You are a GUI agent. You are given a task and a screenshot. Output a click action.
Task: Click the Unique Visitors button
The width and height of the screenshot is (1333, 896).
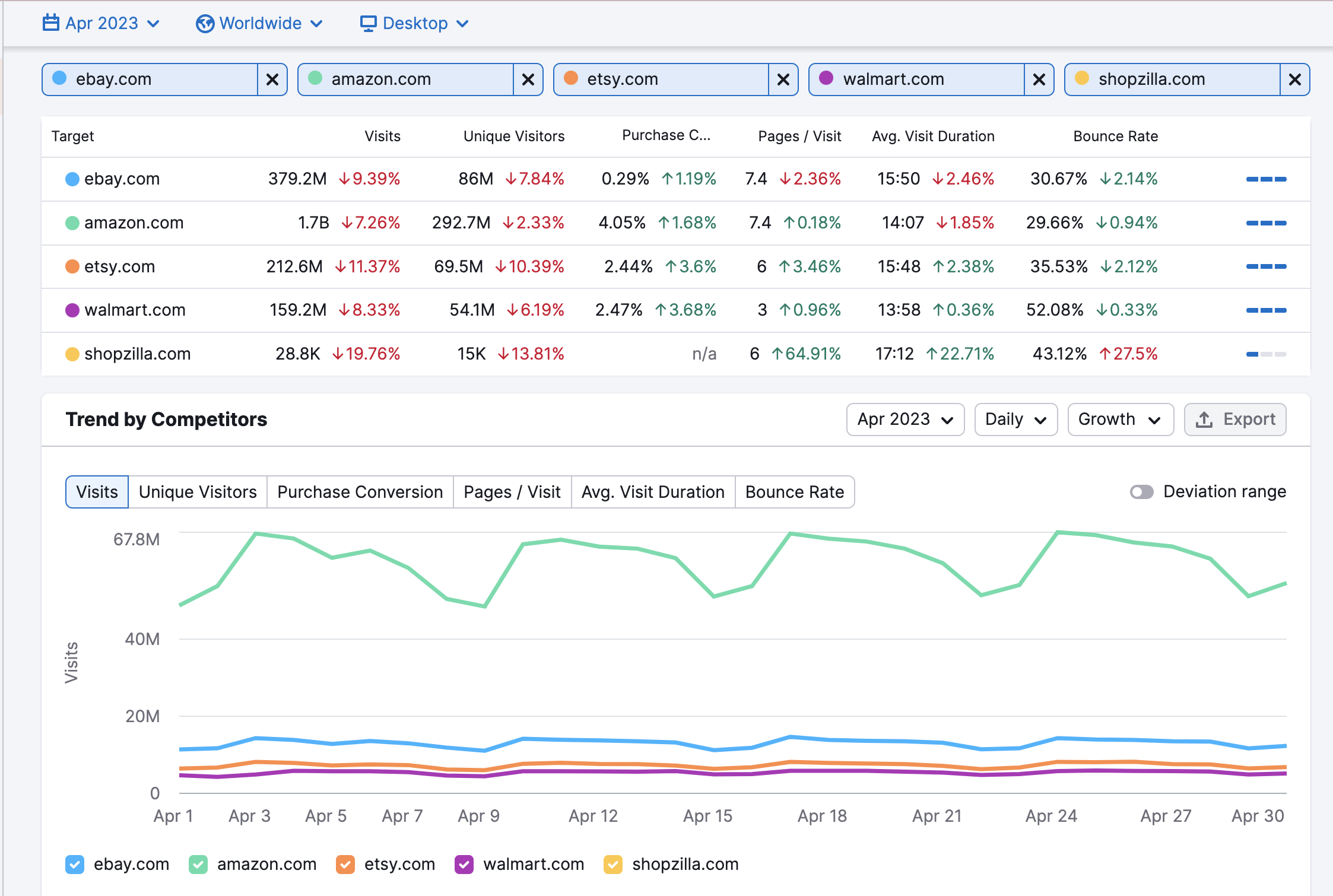[197, 491]
